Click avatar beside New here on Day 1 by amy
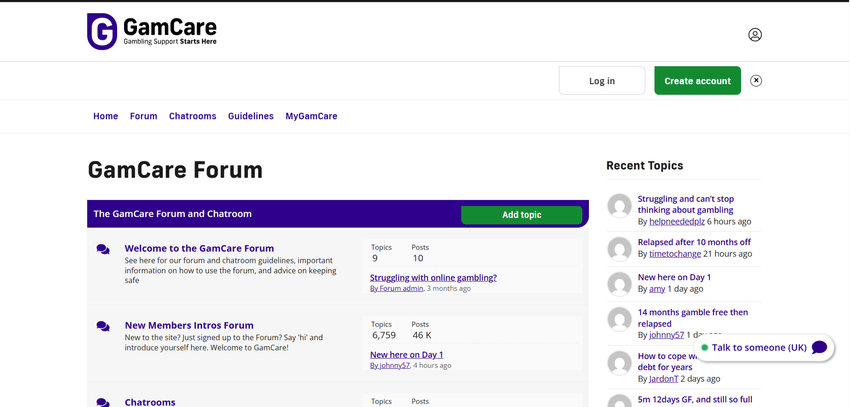 click(x=619, y=285)
